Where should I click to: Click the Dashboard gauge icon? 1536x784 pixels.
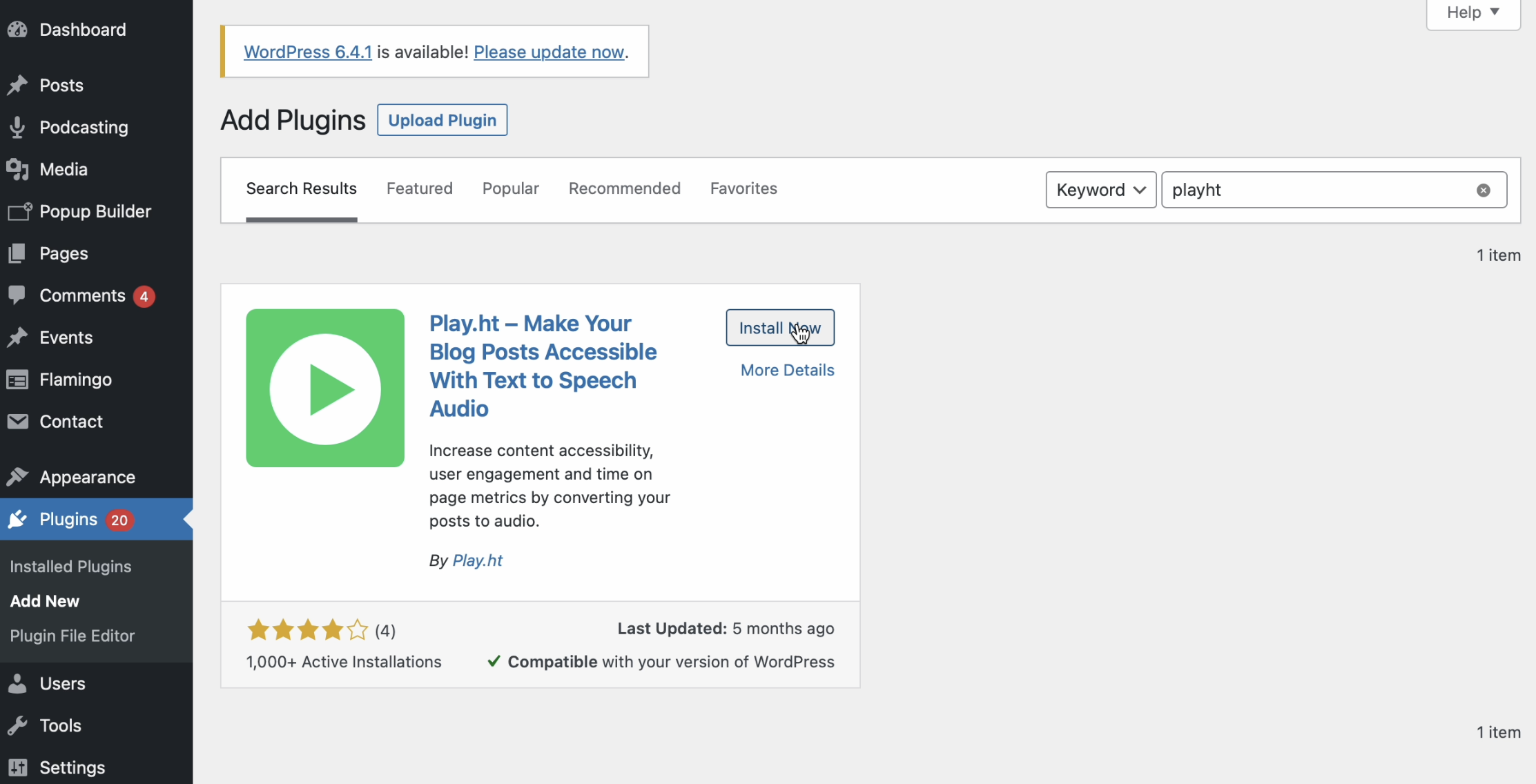(17, 30)
